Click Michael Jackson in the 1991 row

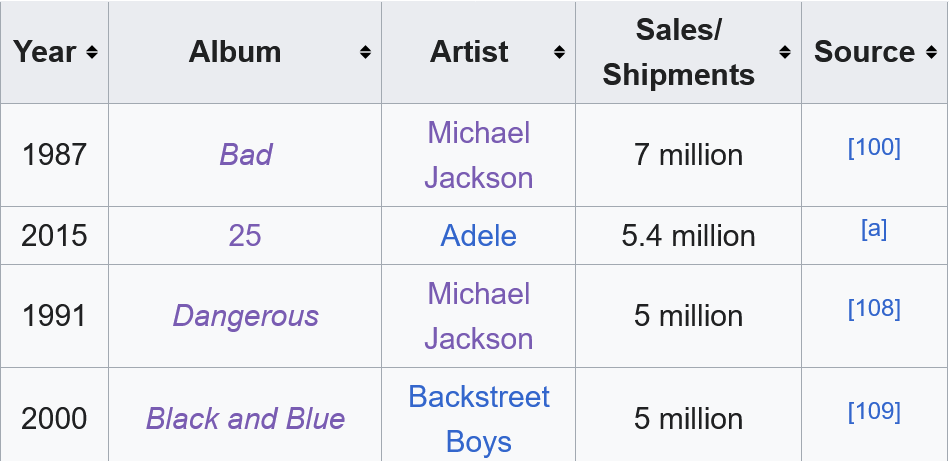[478, 316]
